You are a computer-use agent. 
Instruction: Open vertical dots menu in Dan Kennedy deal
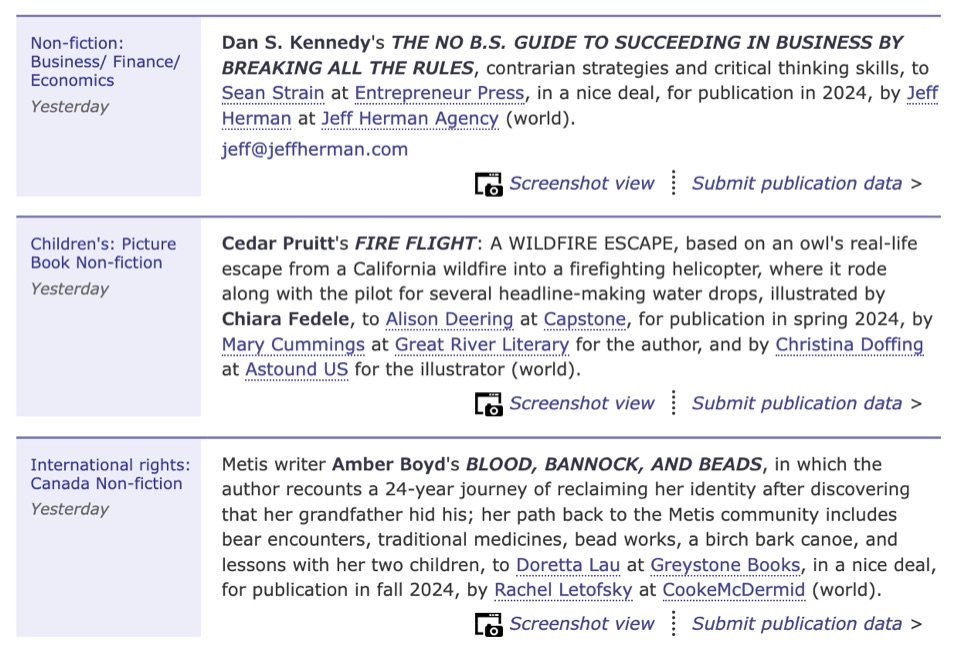(673, 183)
